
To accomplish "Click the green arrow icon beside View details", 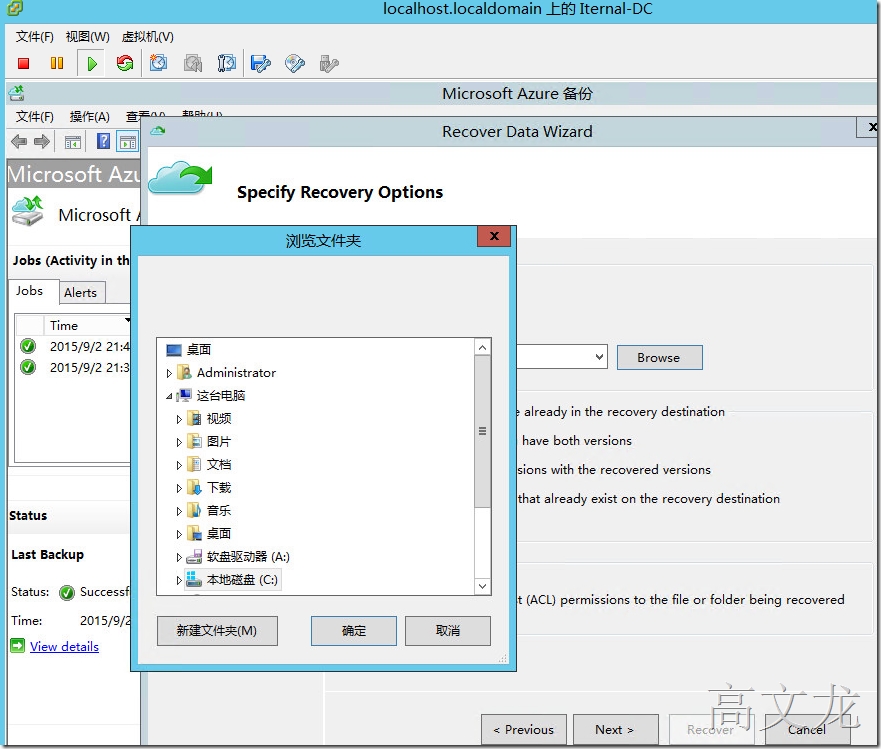I will (x=18, y=646).
